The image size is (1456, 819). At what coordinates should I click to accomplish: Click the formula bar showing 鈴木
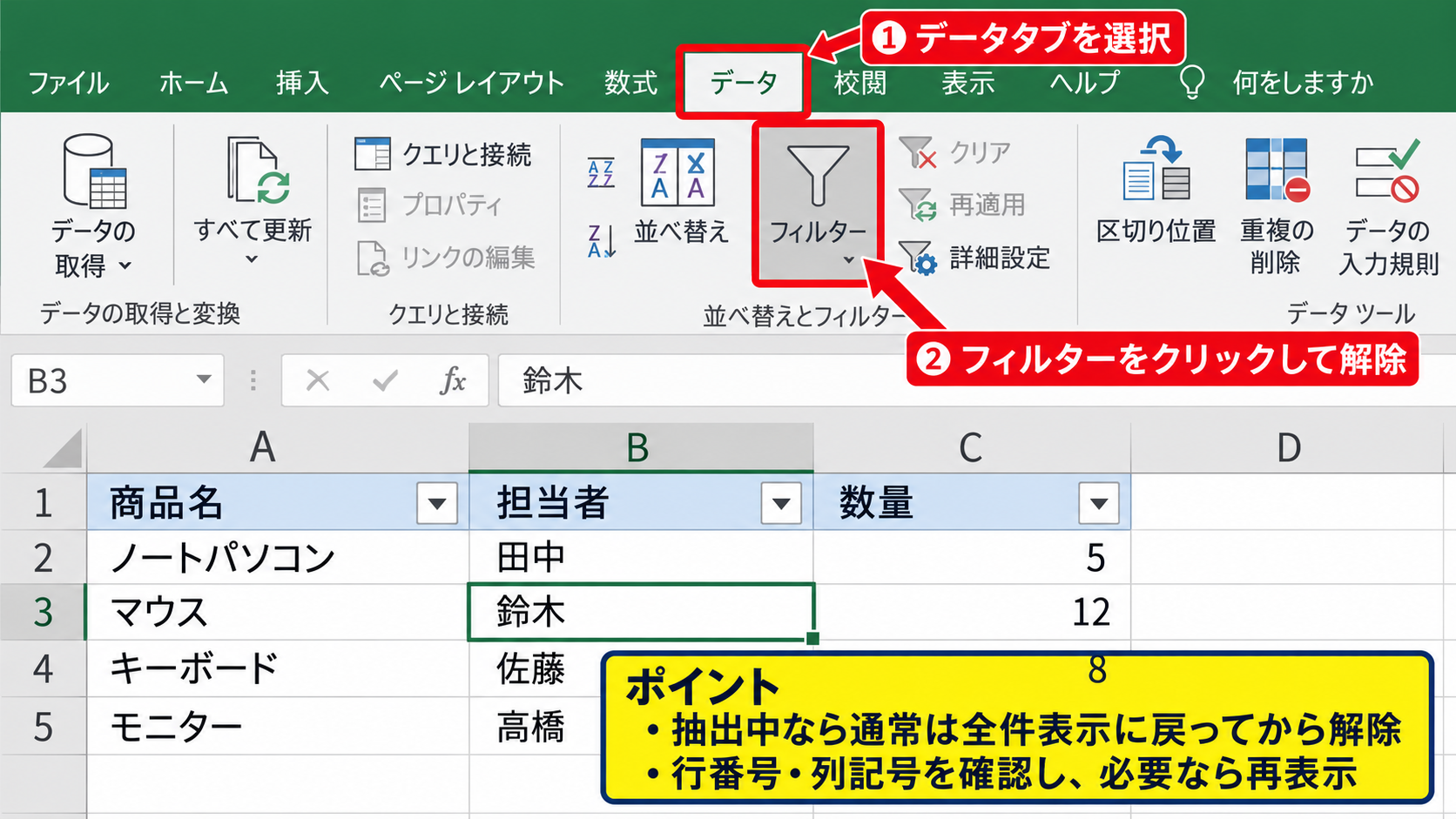975,380
